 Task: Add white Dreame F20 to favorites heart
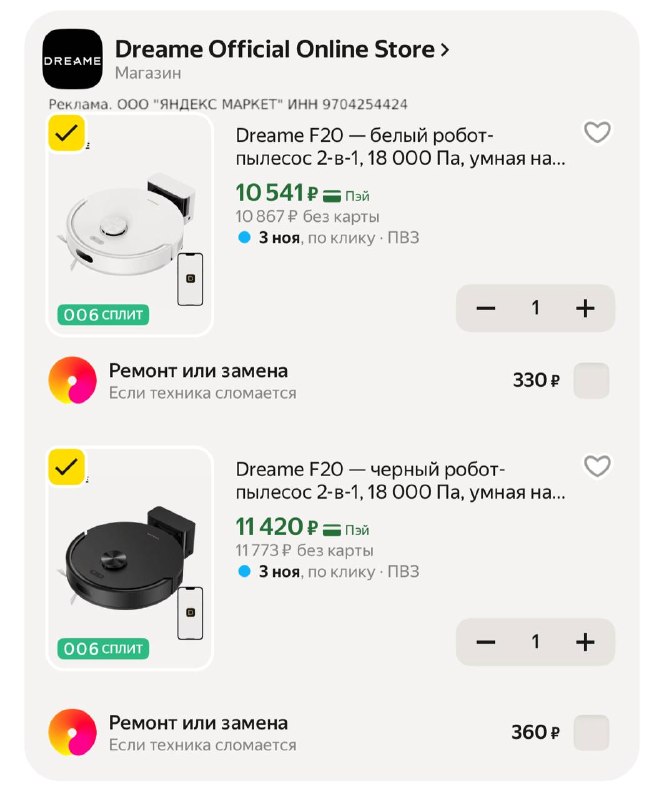pyautogui.click(x=597, y=132)
